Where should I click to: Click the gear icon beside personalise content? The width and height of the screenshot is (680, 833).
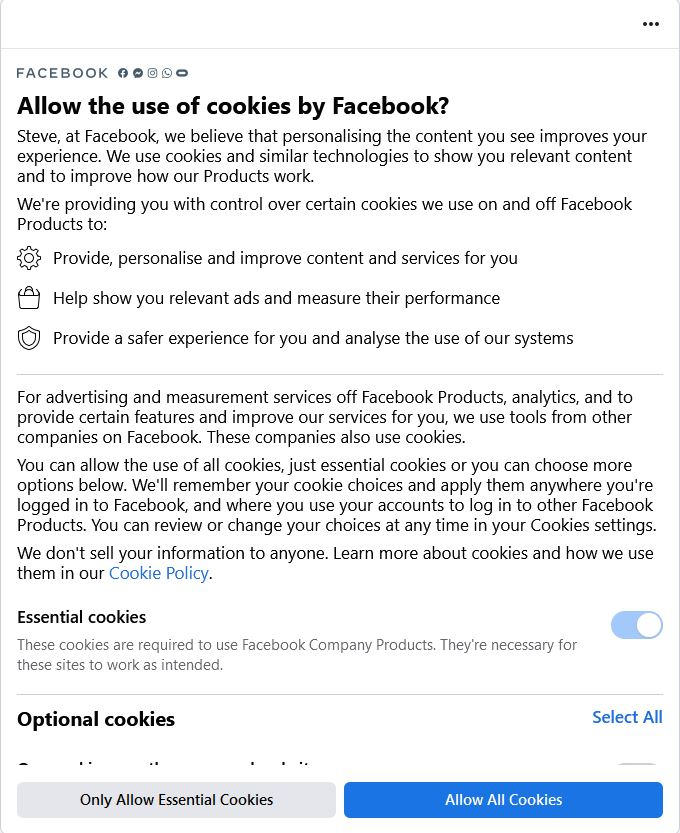29,258
